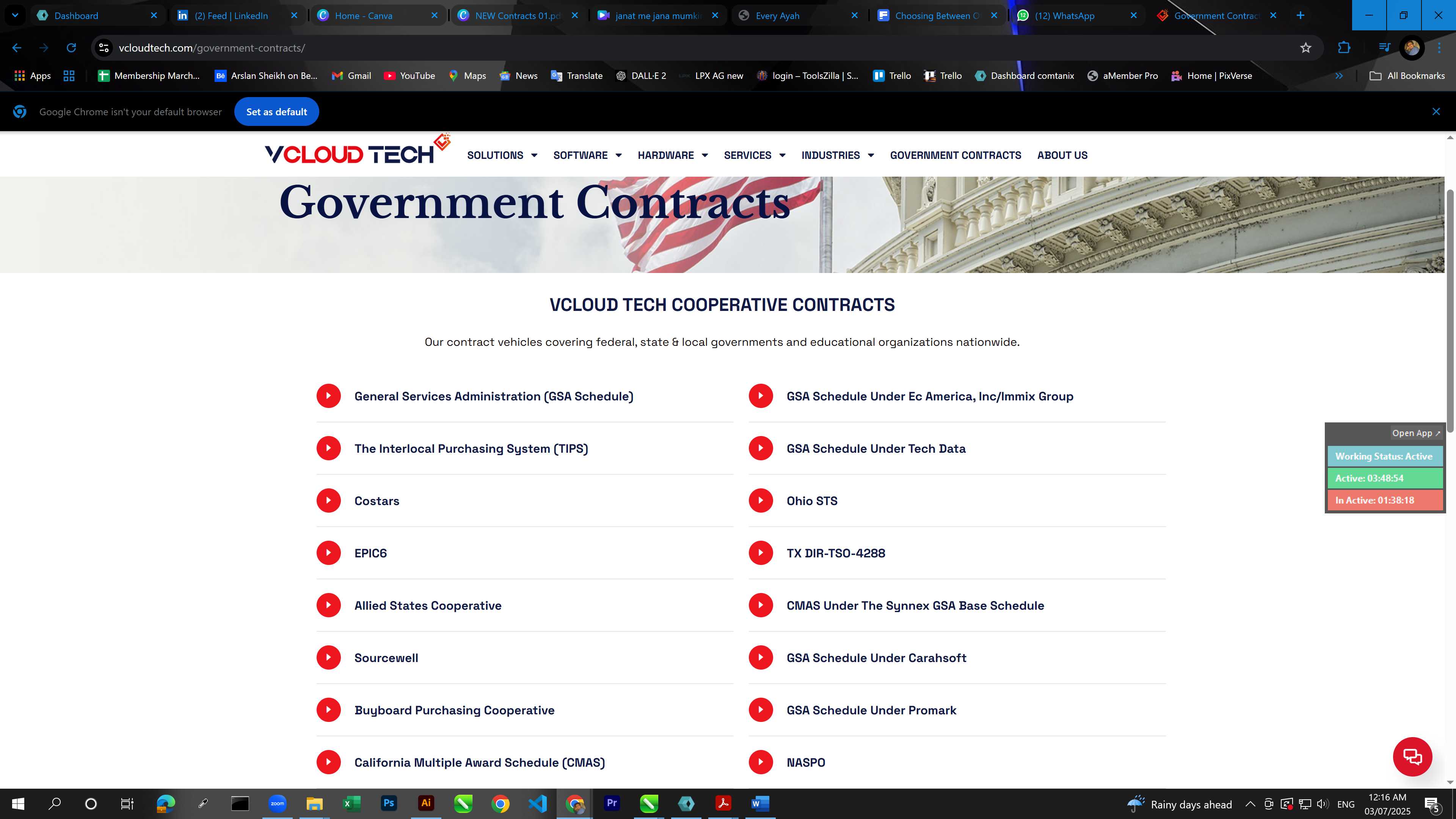
Task: Dismiss the default browser notification bar
Action: click(1436, 112)
